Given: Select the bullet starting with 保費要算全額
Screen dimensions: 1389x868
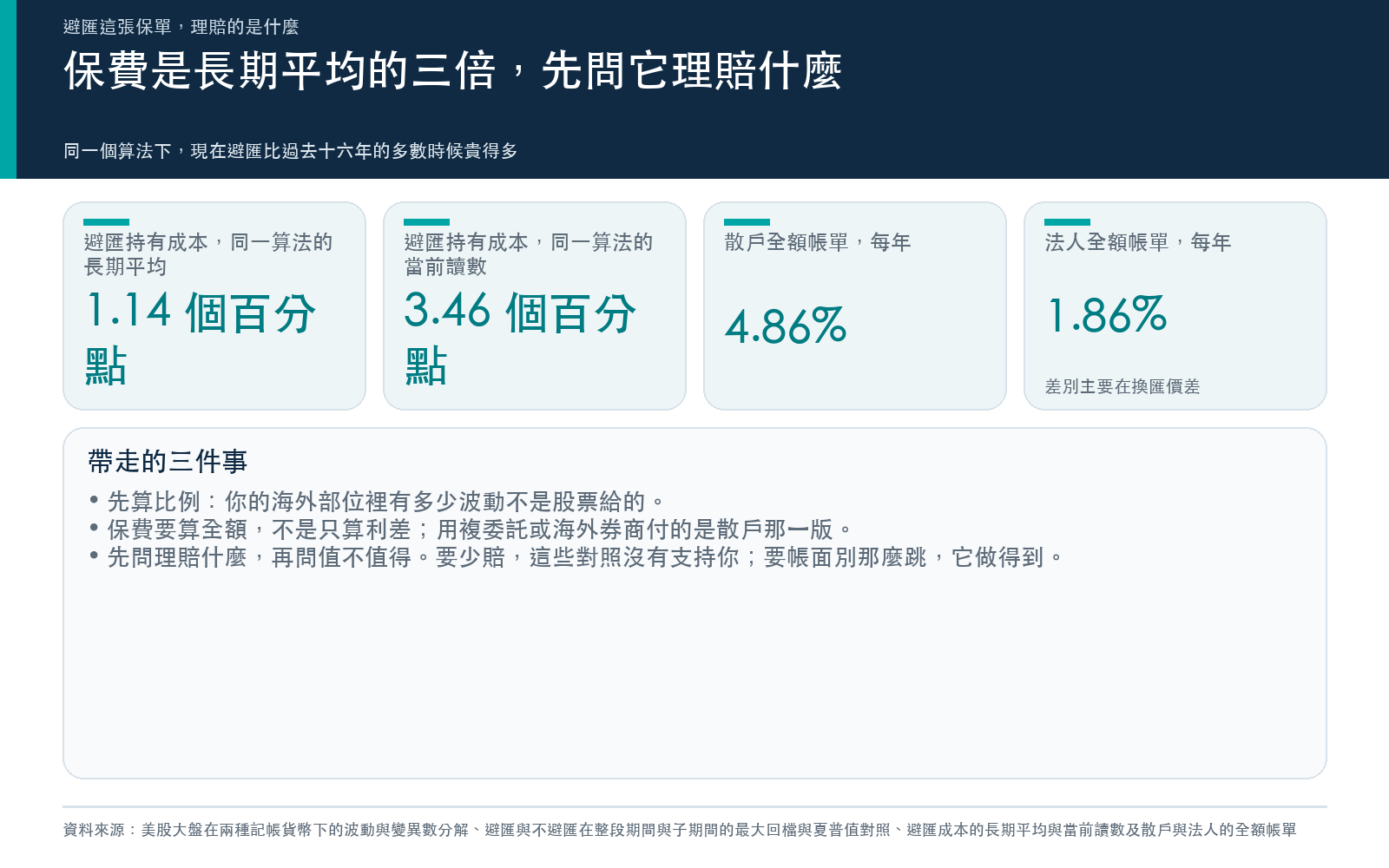Looking at the screenshot, I should click(471, 529).
